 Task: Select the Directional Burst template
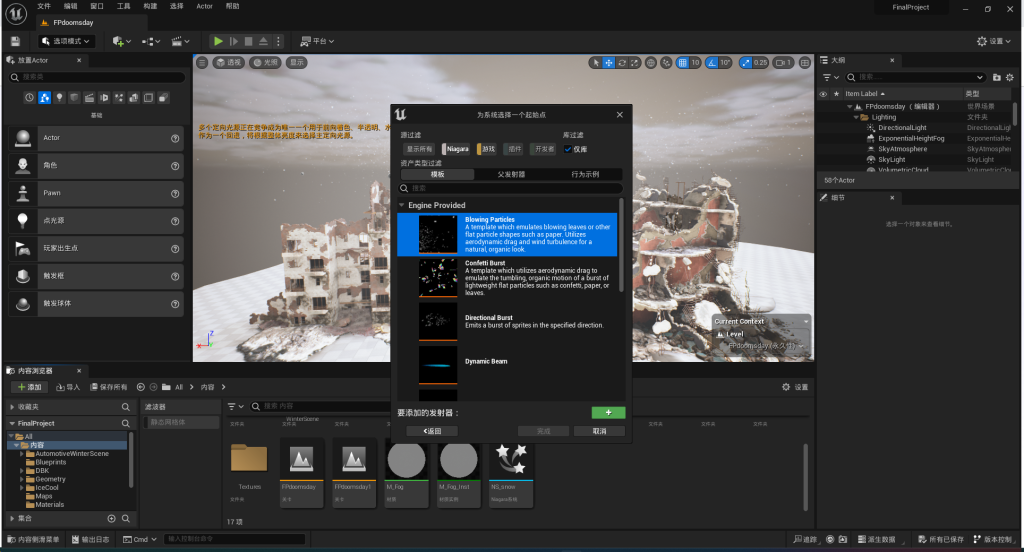[x=507, y=321]
